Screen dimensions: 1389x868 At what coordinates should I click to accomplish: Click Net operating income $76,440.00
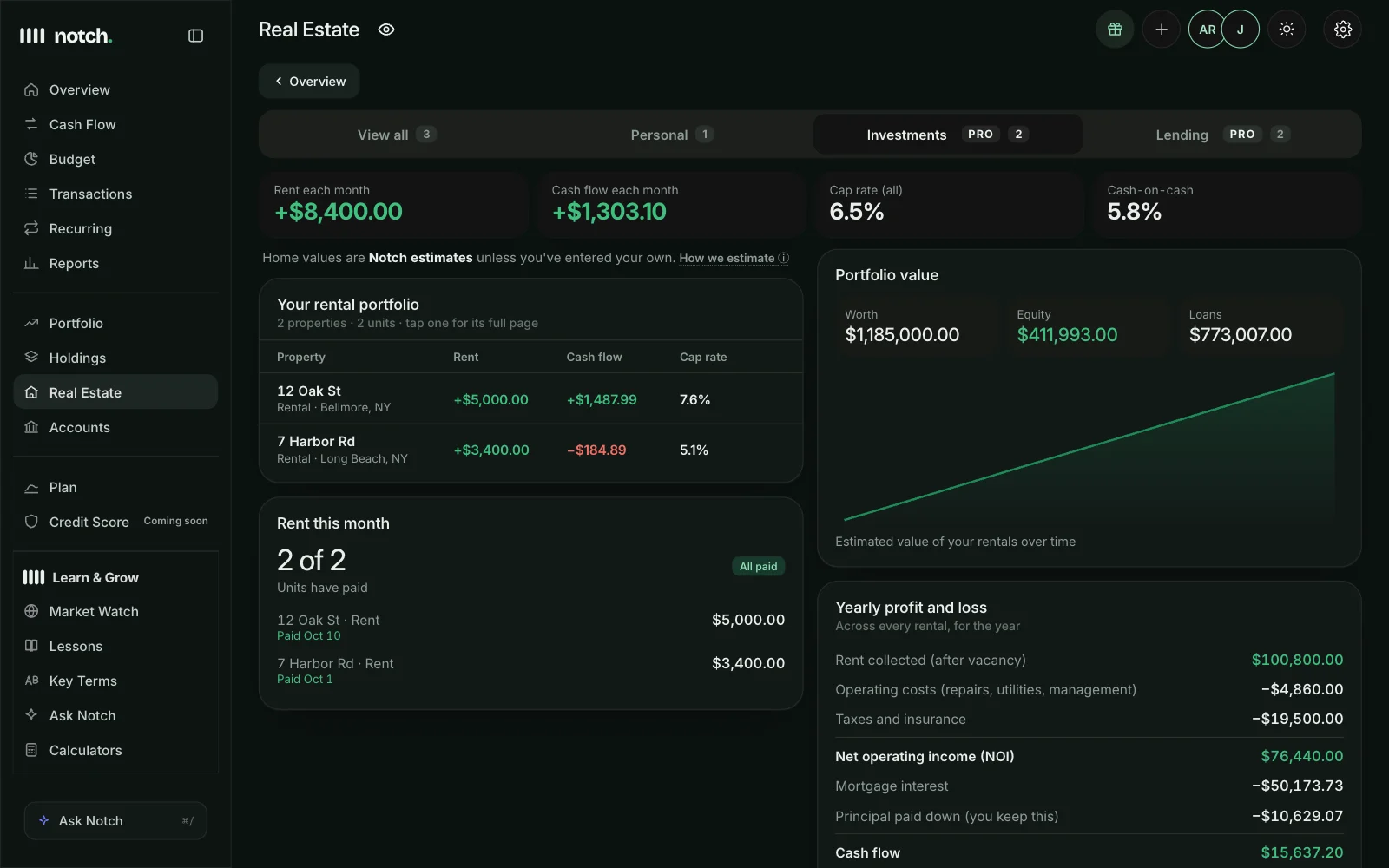pyautogui.click(x=1089, y=756)
